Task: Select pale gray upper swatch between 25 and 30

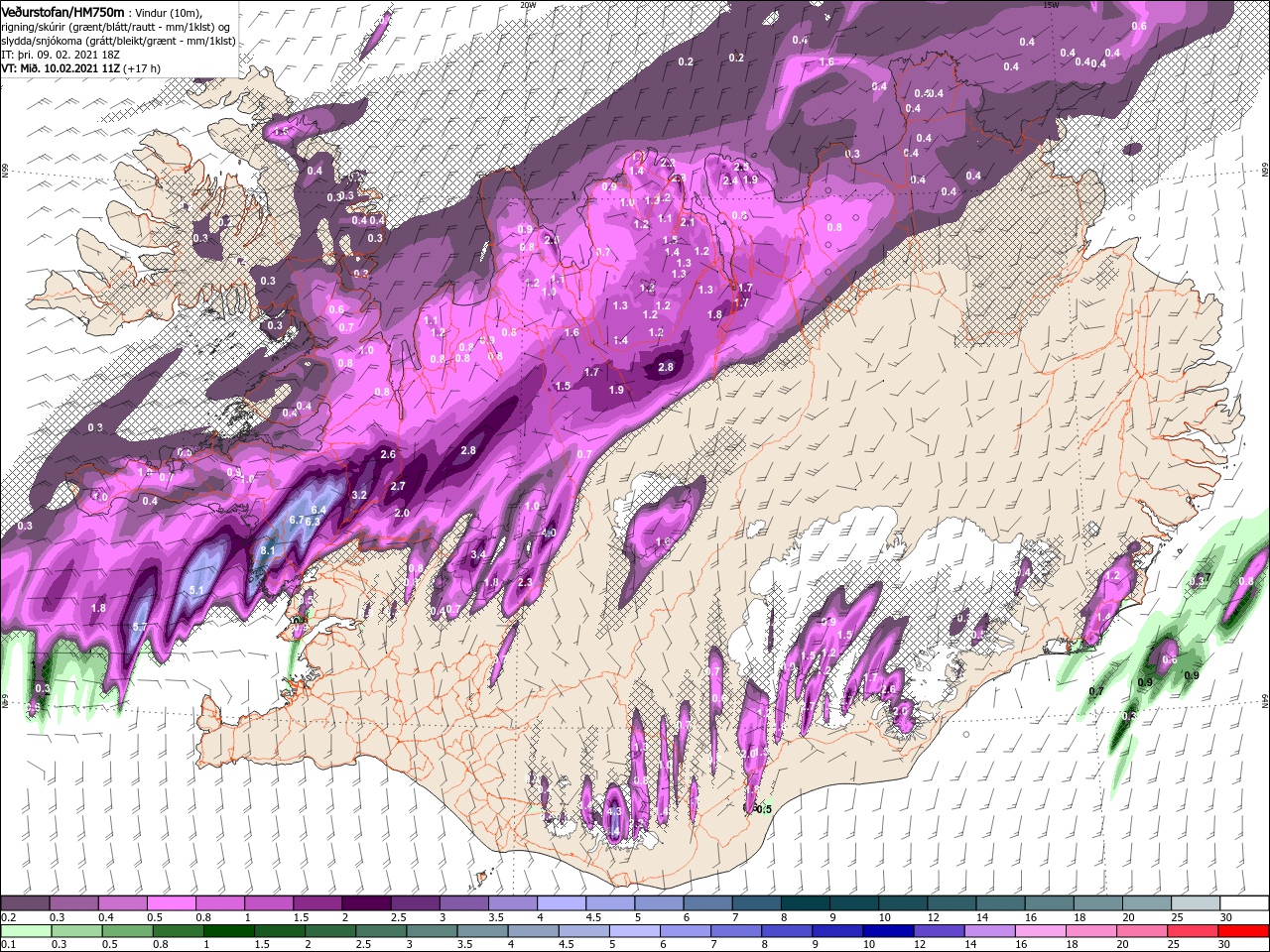Action: point(1196,903)
